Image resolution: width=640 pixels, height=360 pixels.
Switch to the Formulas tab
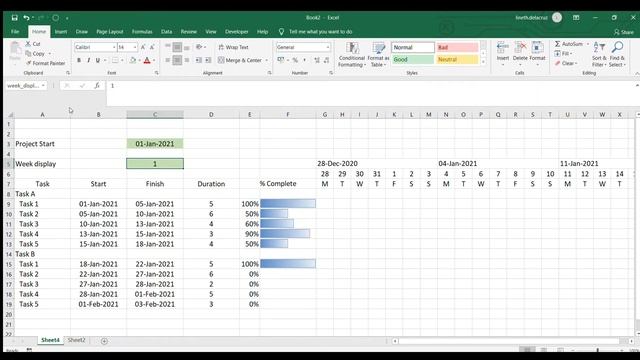coord(142,31)
